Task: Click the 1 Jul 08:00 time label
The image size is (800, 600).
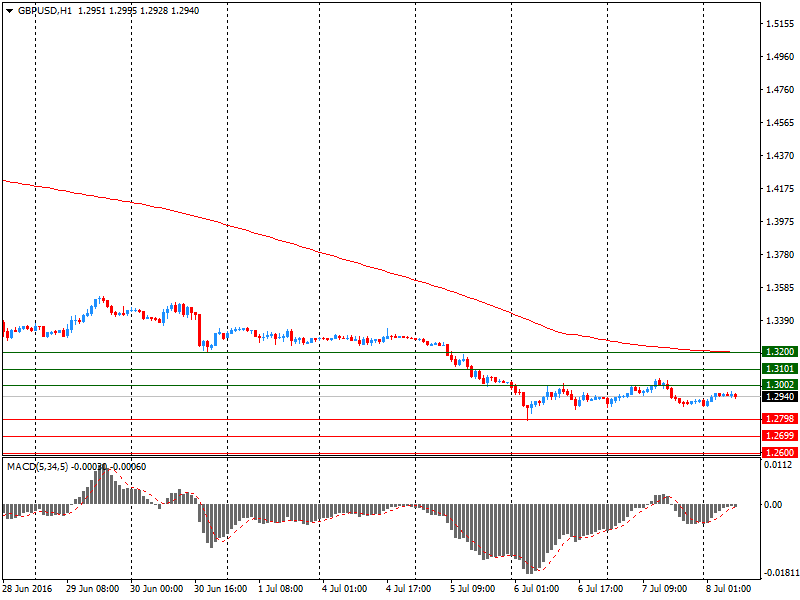Action: coord(281,589)
